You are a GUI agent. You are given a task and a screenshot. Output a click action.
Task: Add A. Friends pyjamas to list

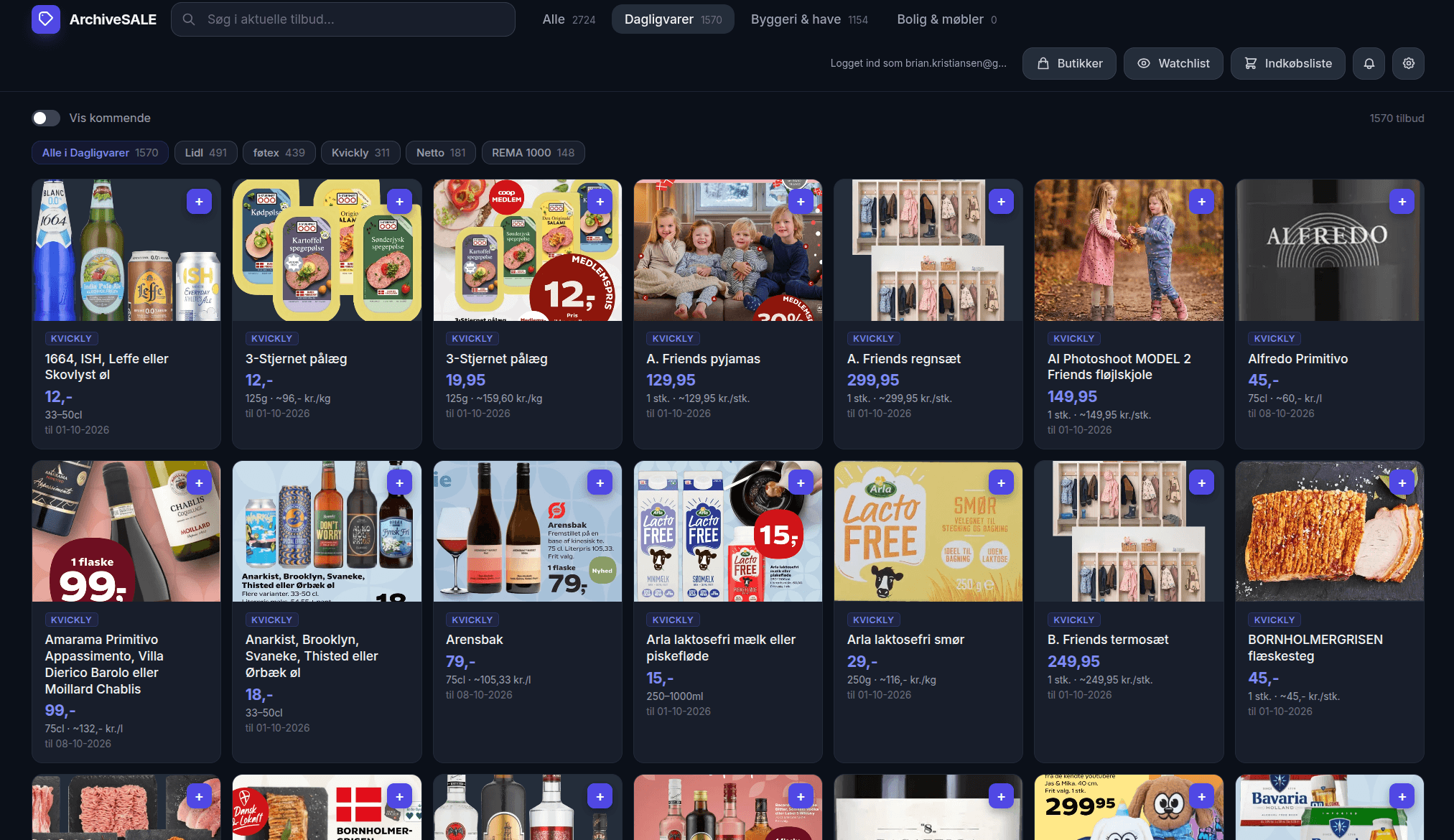pos(801,202)
